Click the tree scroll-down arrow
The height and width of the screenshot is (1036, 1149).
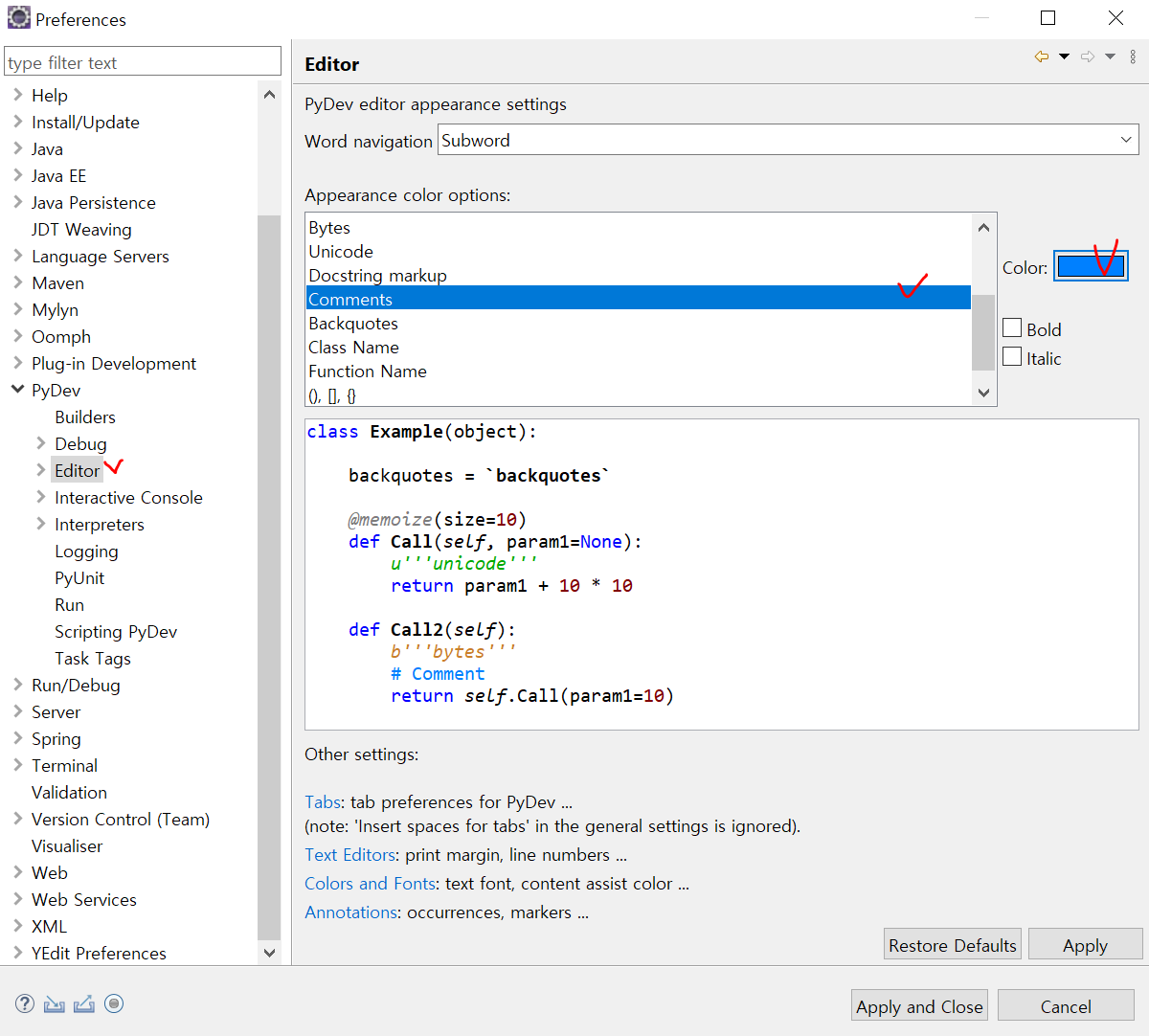pos(269,953)
